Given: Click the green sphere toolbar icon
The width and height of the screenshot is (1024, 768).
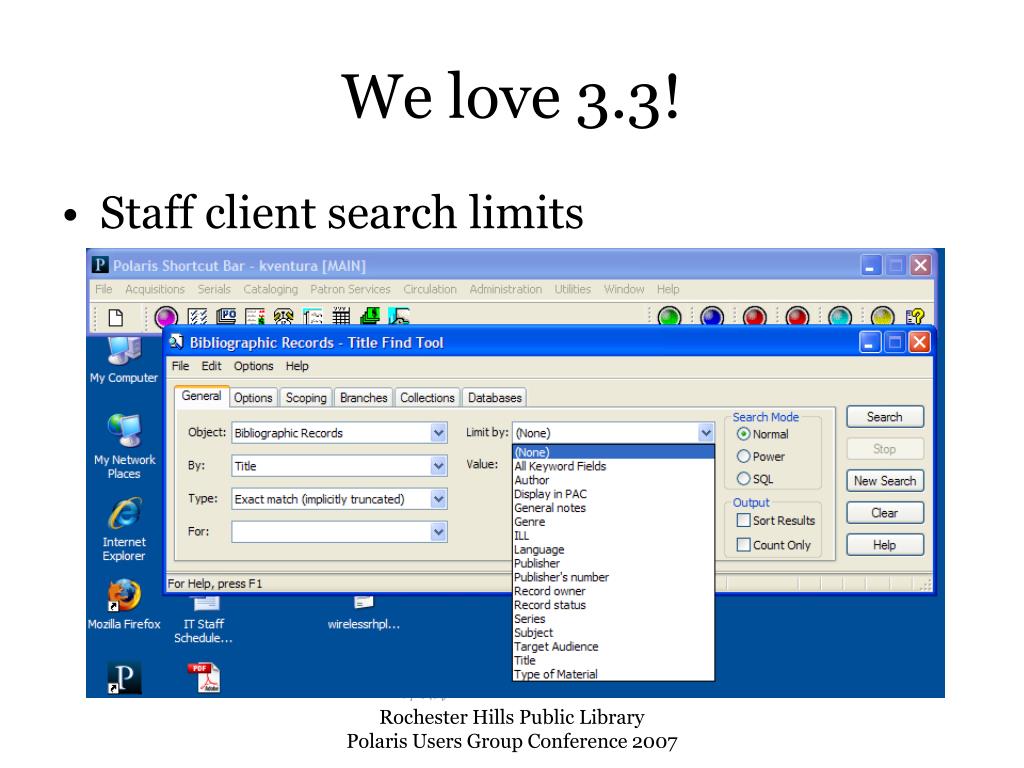Looking at the screenshot, I should (x=669, y=317).
